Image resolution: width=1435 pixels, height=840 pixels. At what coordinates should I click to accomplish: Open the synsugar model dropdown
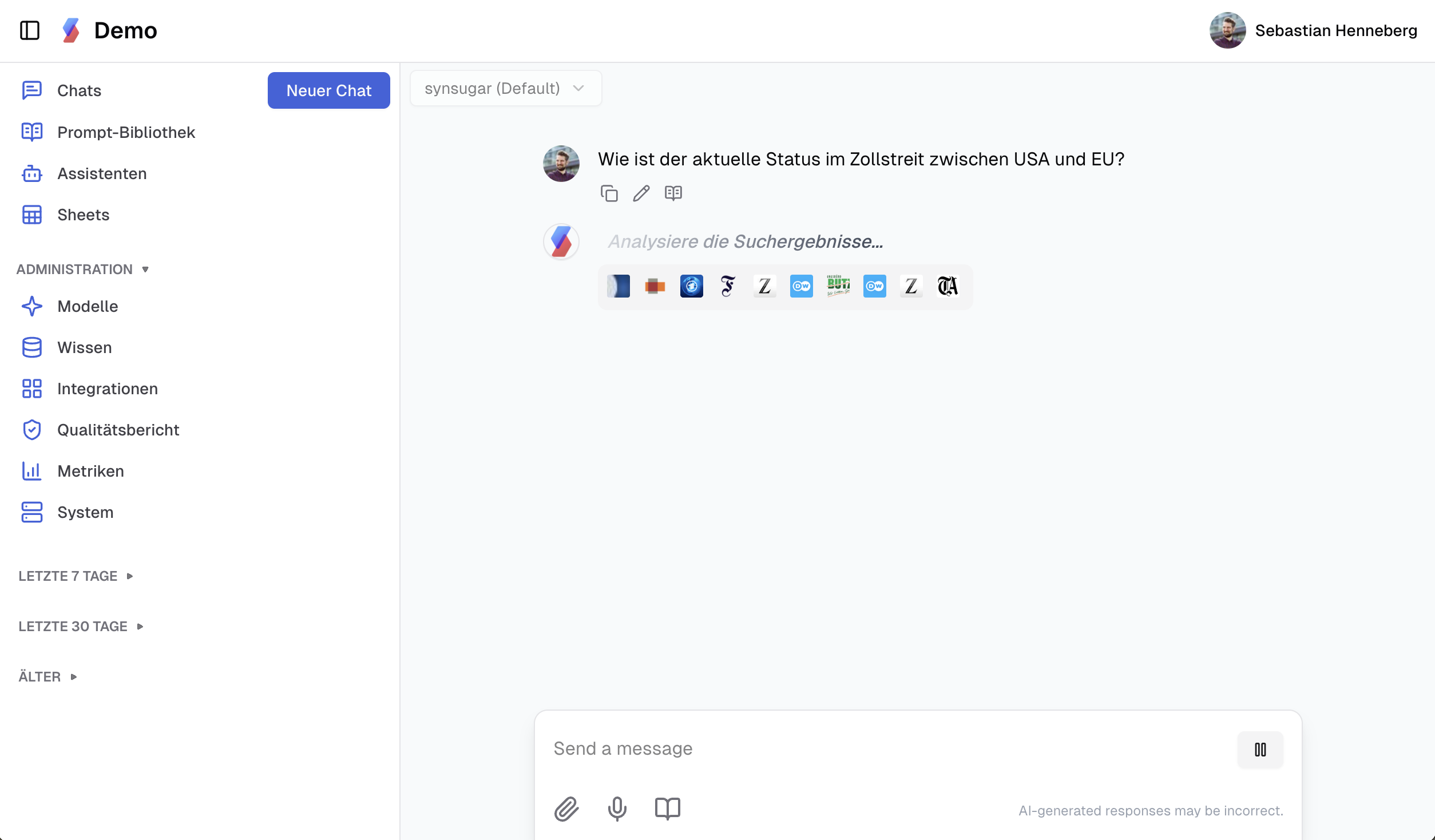[505, 88]
